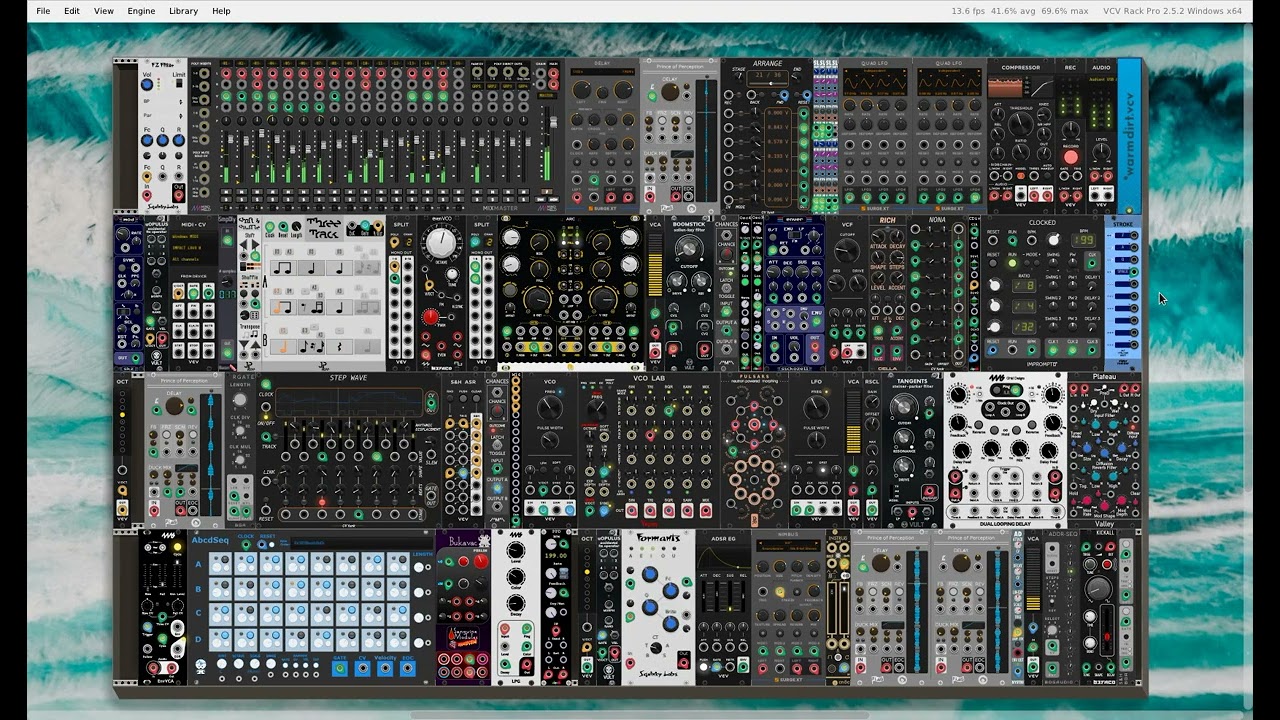
Task: Open the View menu
Action: tap(103, 11)
